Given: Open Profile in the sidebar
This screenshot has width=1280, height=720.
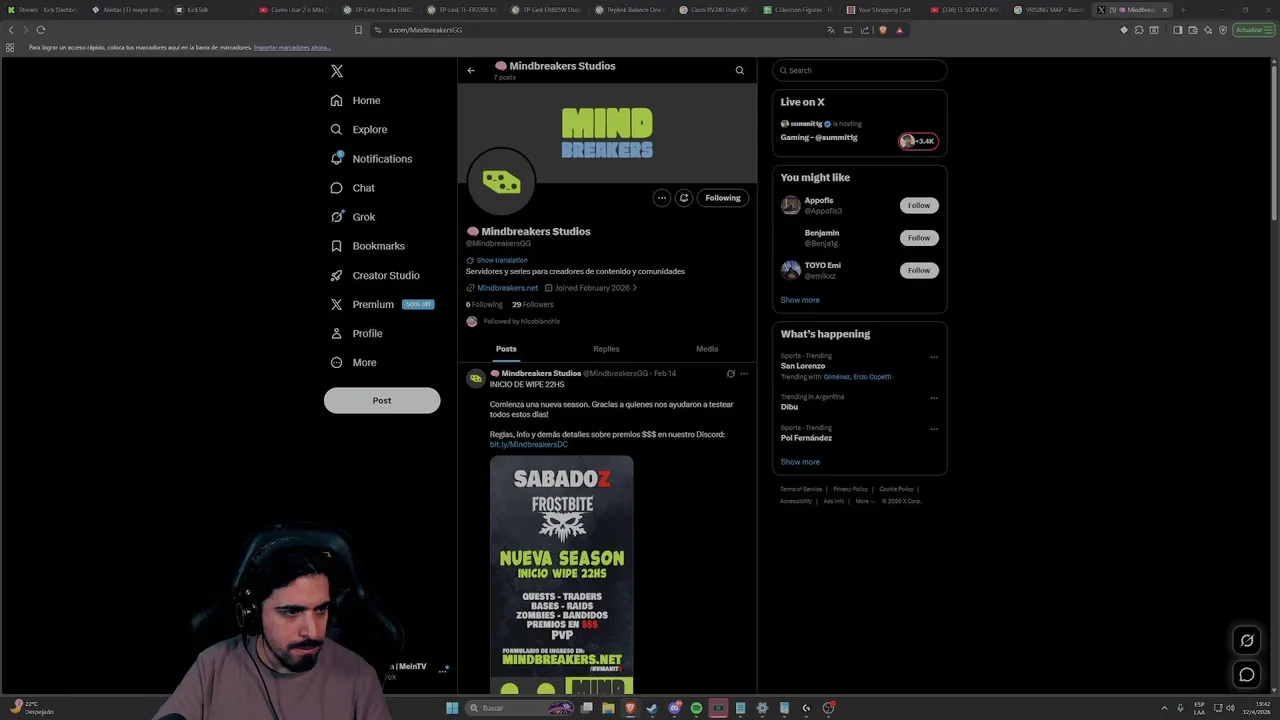Looking at the screenshot, I should tap(357, 333).
